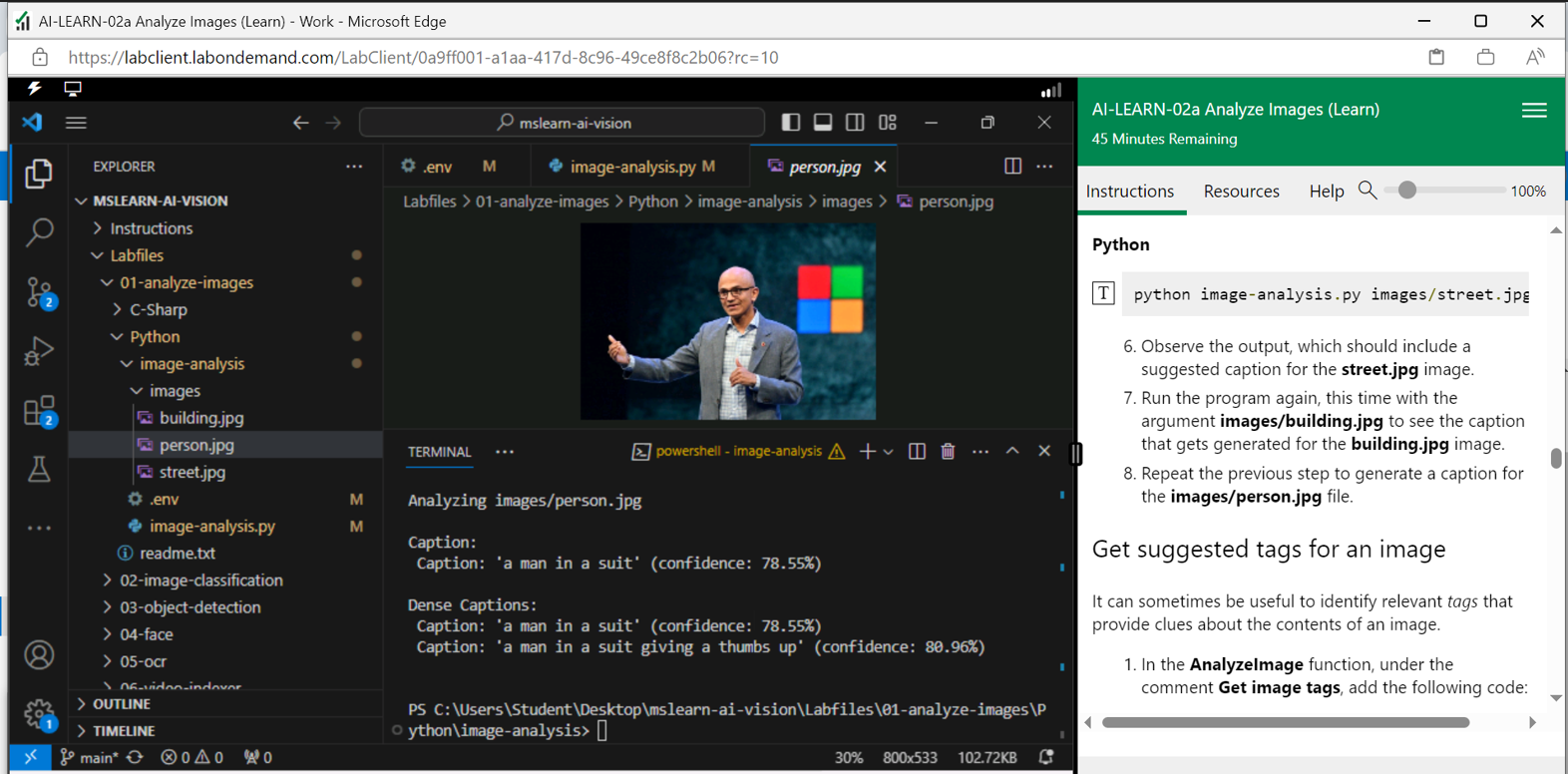This screenshot has height=774, width=1568.
Task: Click the Edge address bar URL
Action: click(x=423, y=58)
